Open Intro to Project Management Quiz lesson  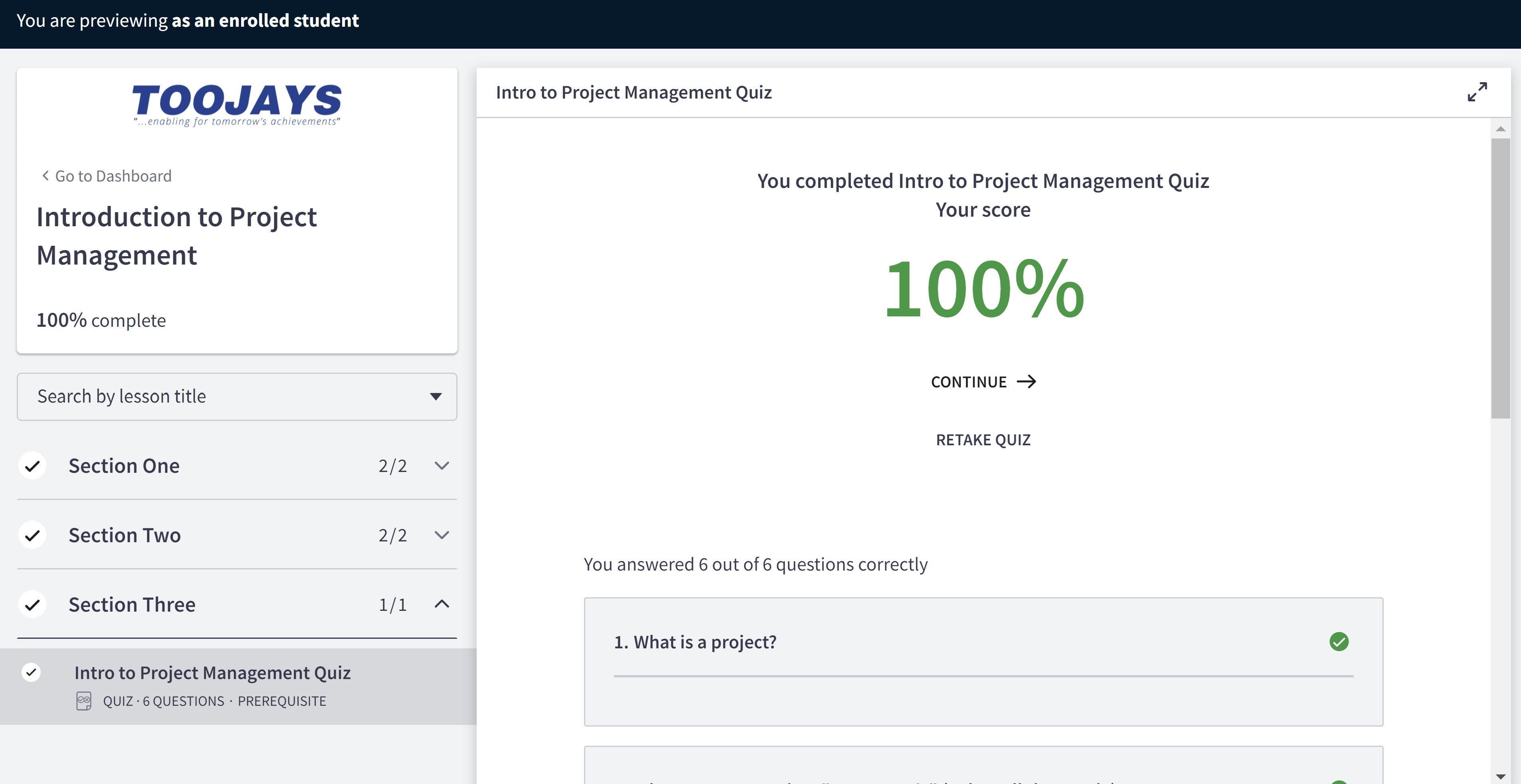click(x=238, y=687)
